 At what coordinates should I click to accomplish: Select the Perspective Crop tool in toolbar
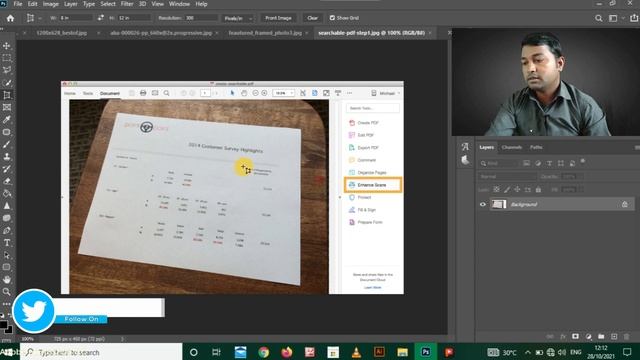pos(7,95)
